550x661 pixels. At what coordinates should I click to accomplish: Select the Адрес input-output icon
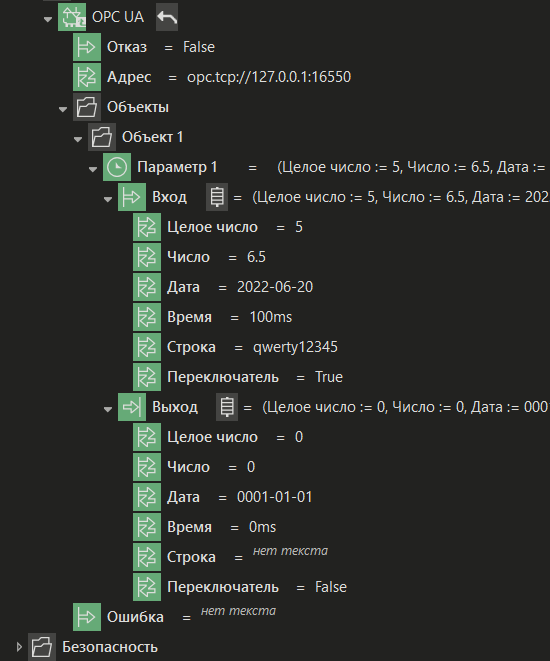(87, 77)
